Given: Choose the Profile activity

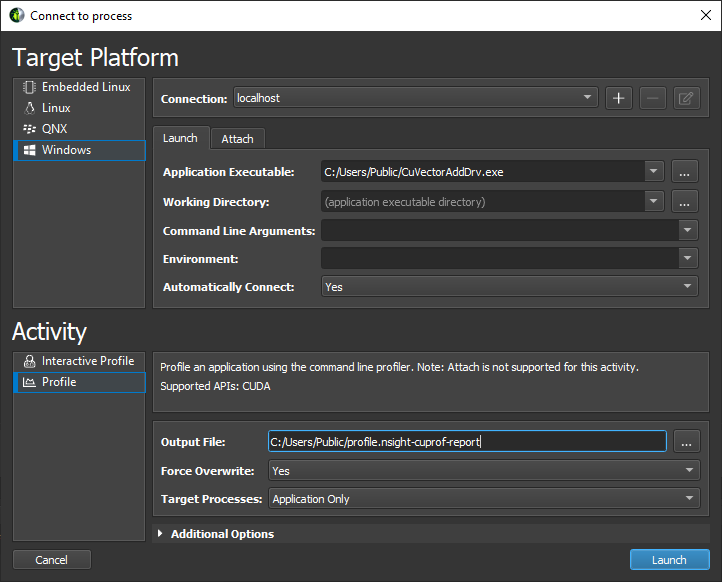Looking at the screenshot, I should pos(59,382).
